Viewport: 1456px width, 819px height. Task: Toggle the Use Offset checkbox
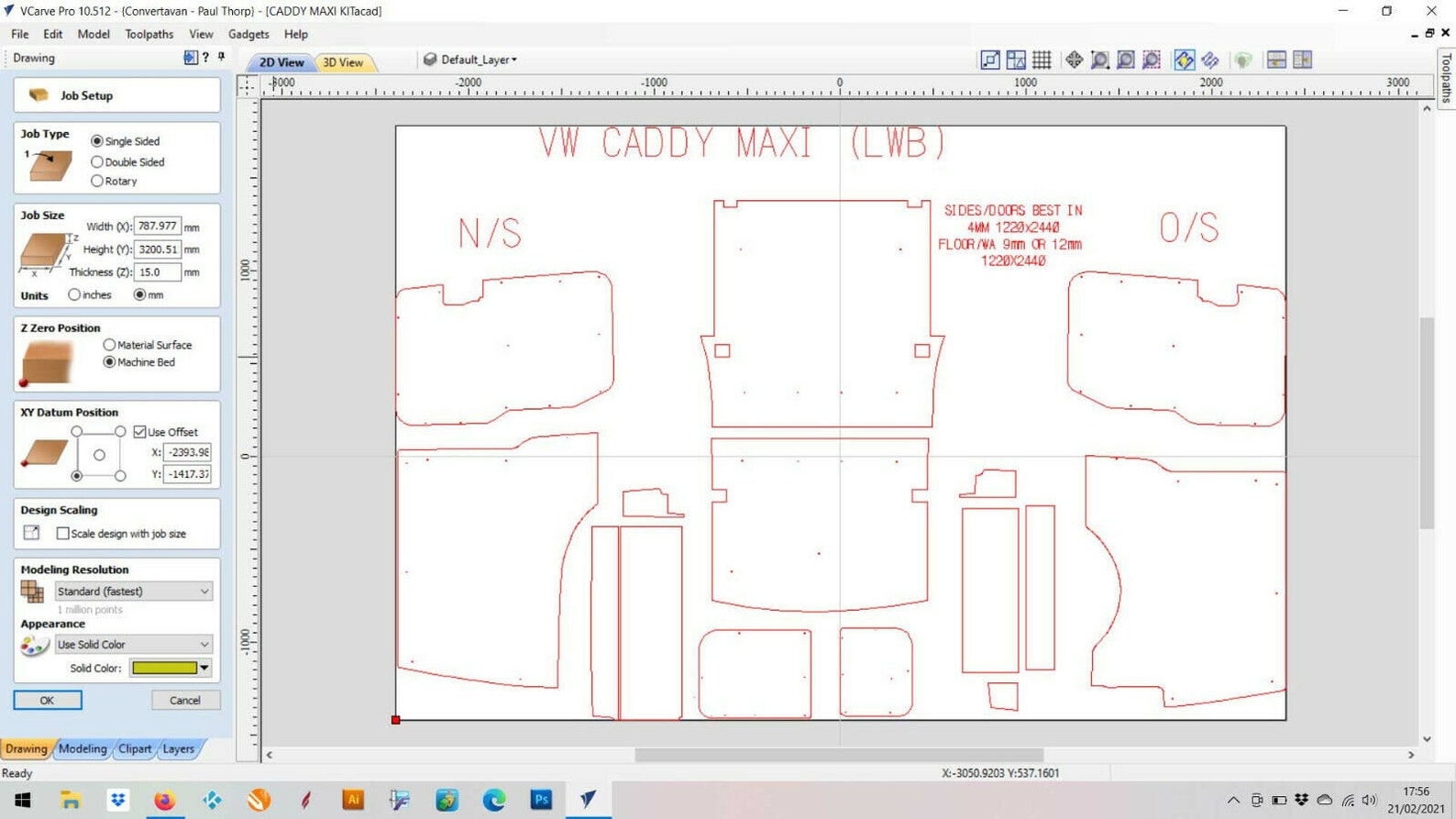(x=140, y=432)
